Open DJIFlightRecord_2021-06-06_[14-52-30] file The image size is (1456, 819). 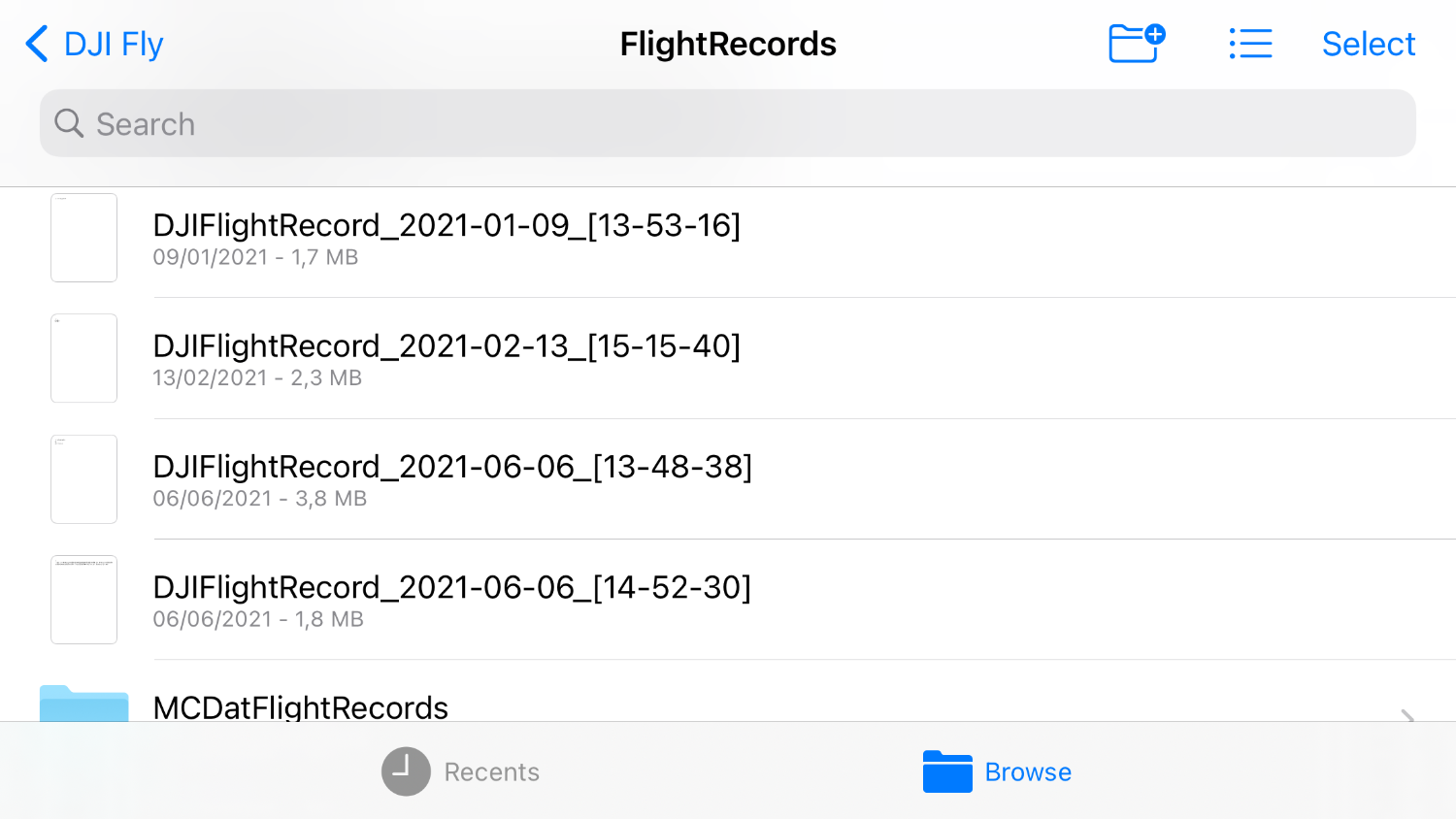coord(728,600)
